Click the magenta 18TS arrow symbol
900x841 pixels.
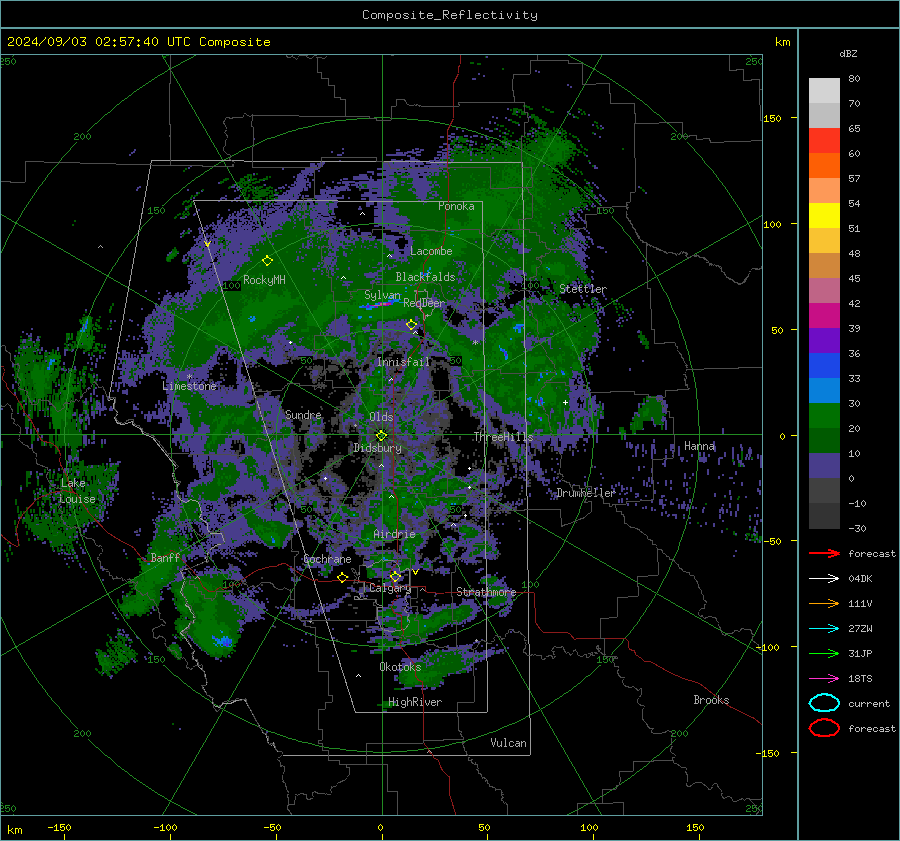pyautogui.click(x=824, y=679)
